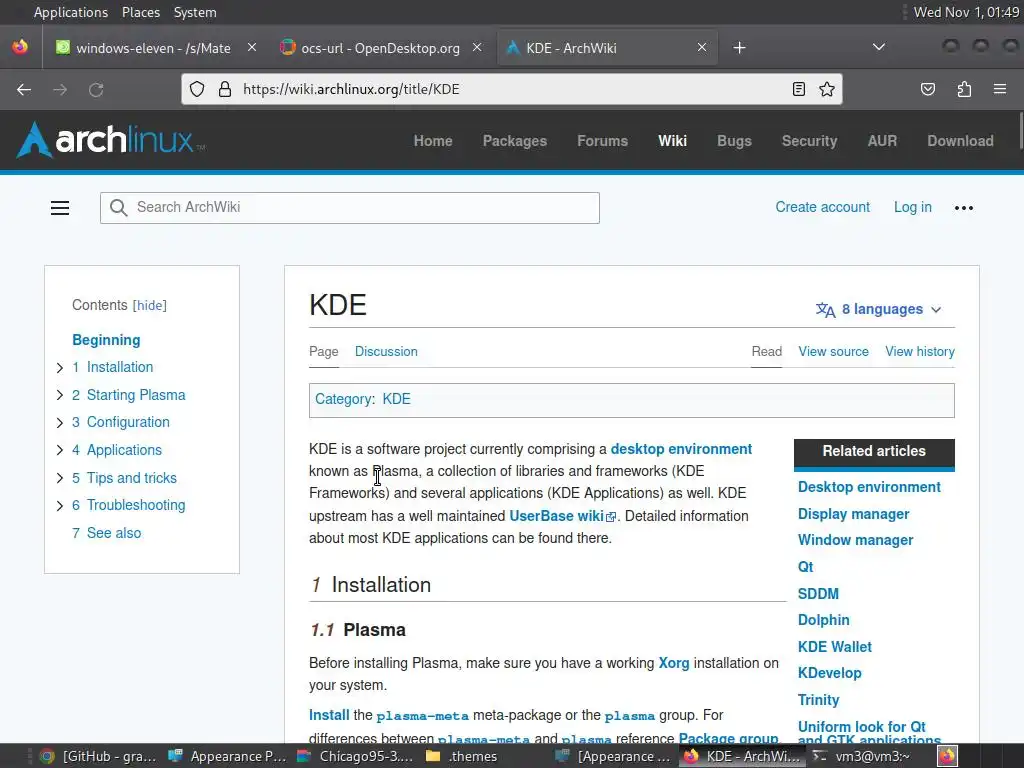
Task: Open the Places menu
Action: point(140,12)
